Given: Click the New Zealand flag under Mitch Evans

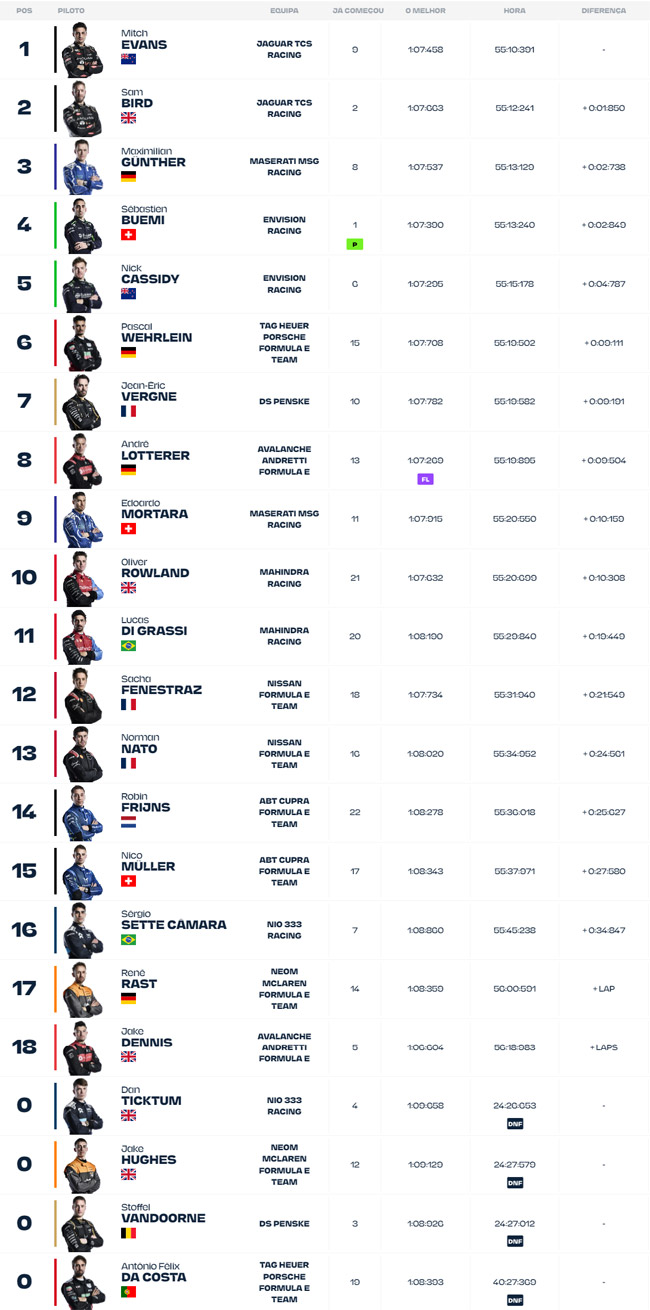Looking at the screenshot, I should pos(128,59).
